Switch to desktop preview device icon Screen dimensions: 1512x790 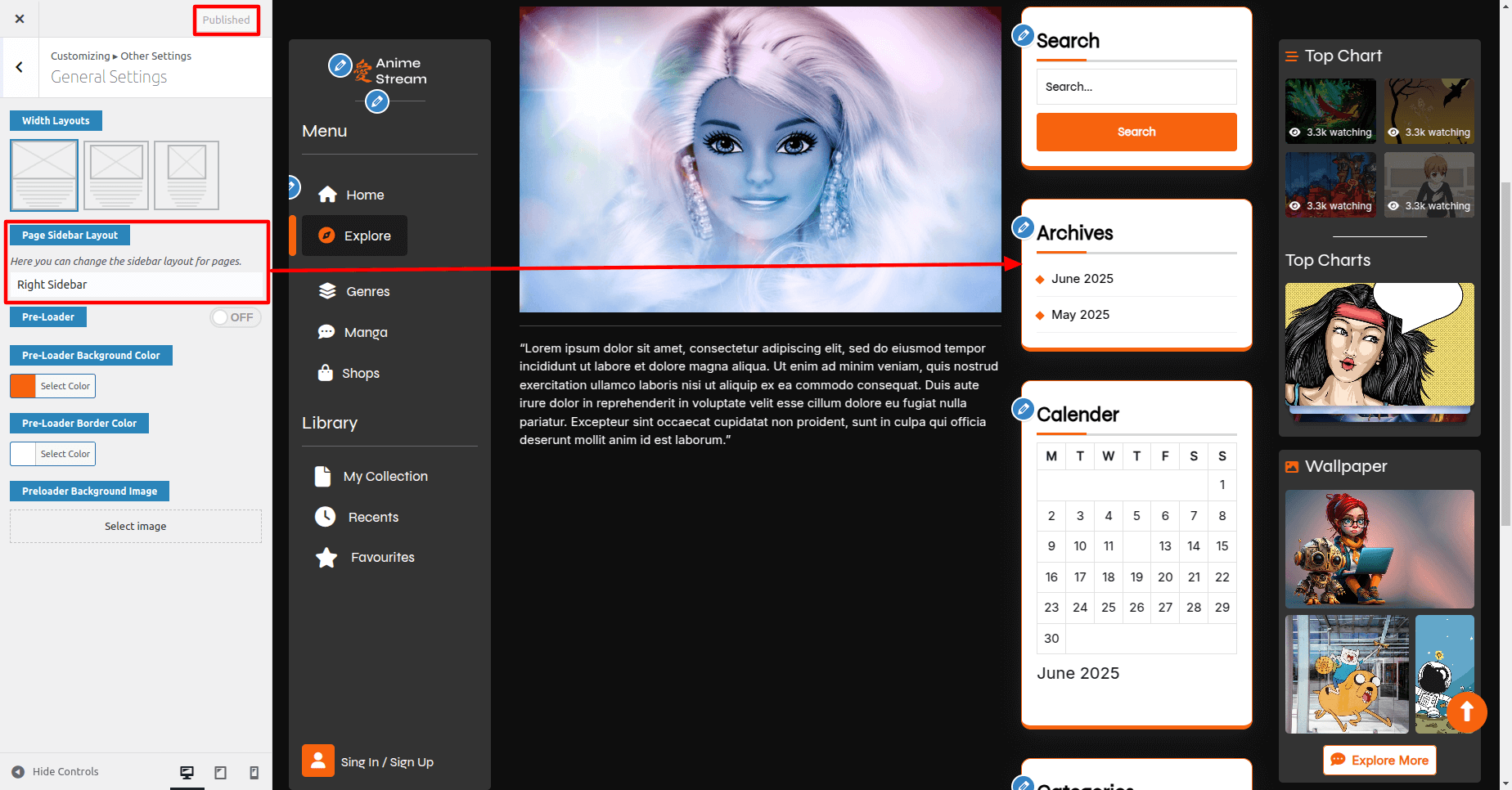point(187,772)
